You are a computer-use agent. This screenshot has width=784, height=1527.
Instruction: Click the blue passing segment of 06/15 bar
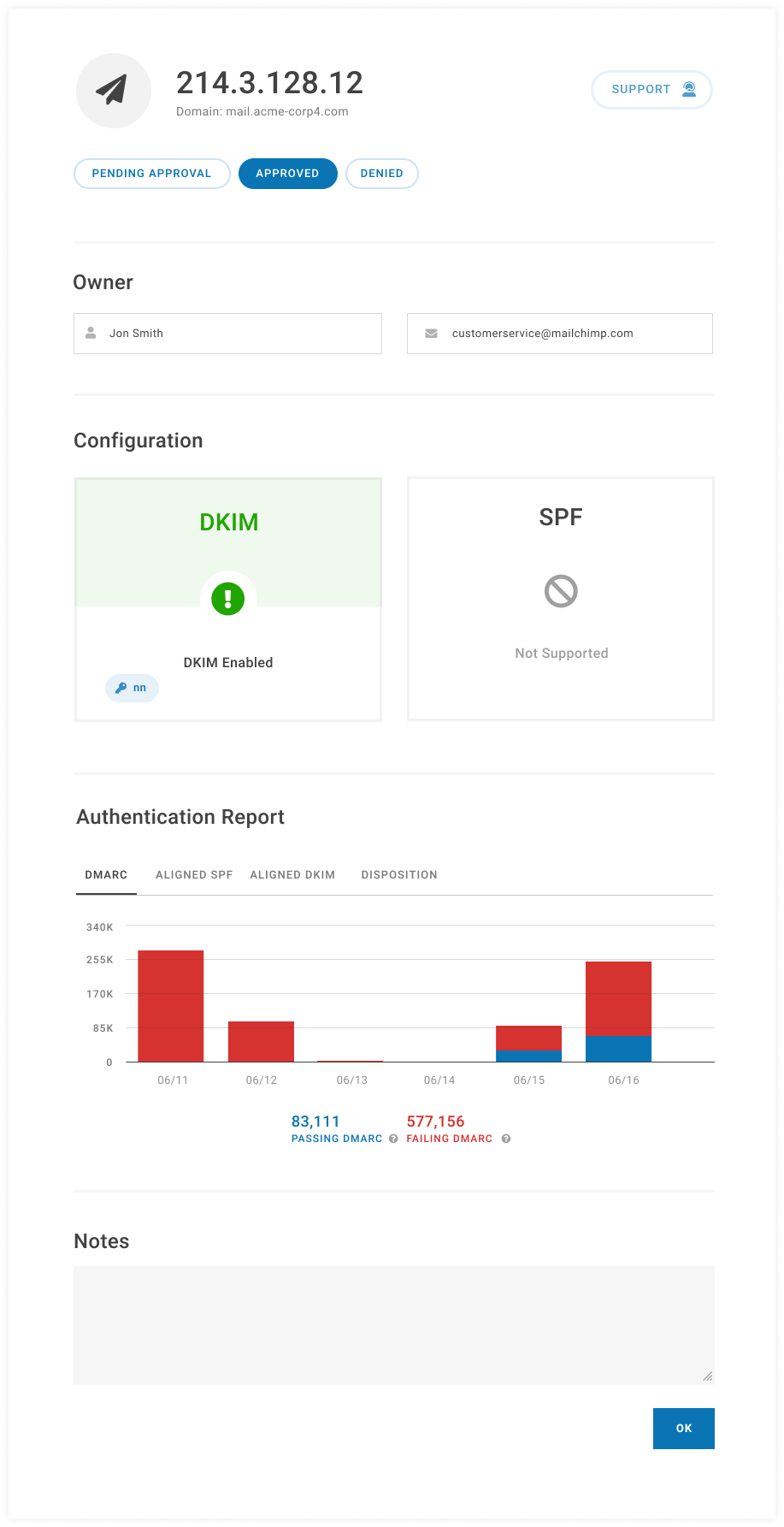(x=528, y=1056)
